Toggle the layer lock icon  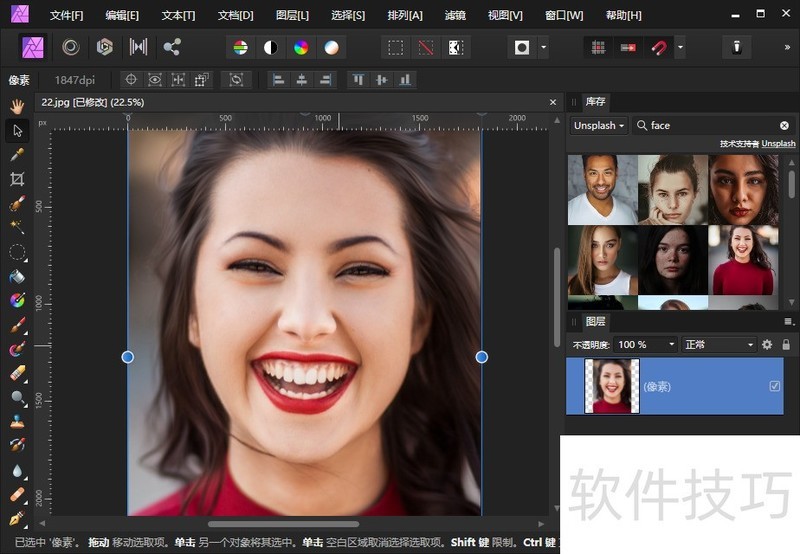point(786,345)
